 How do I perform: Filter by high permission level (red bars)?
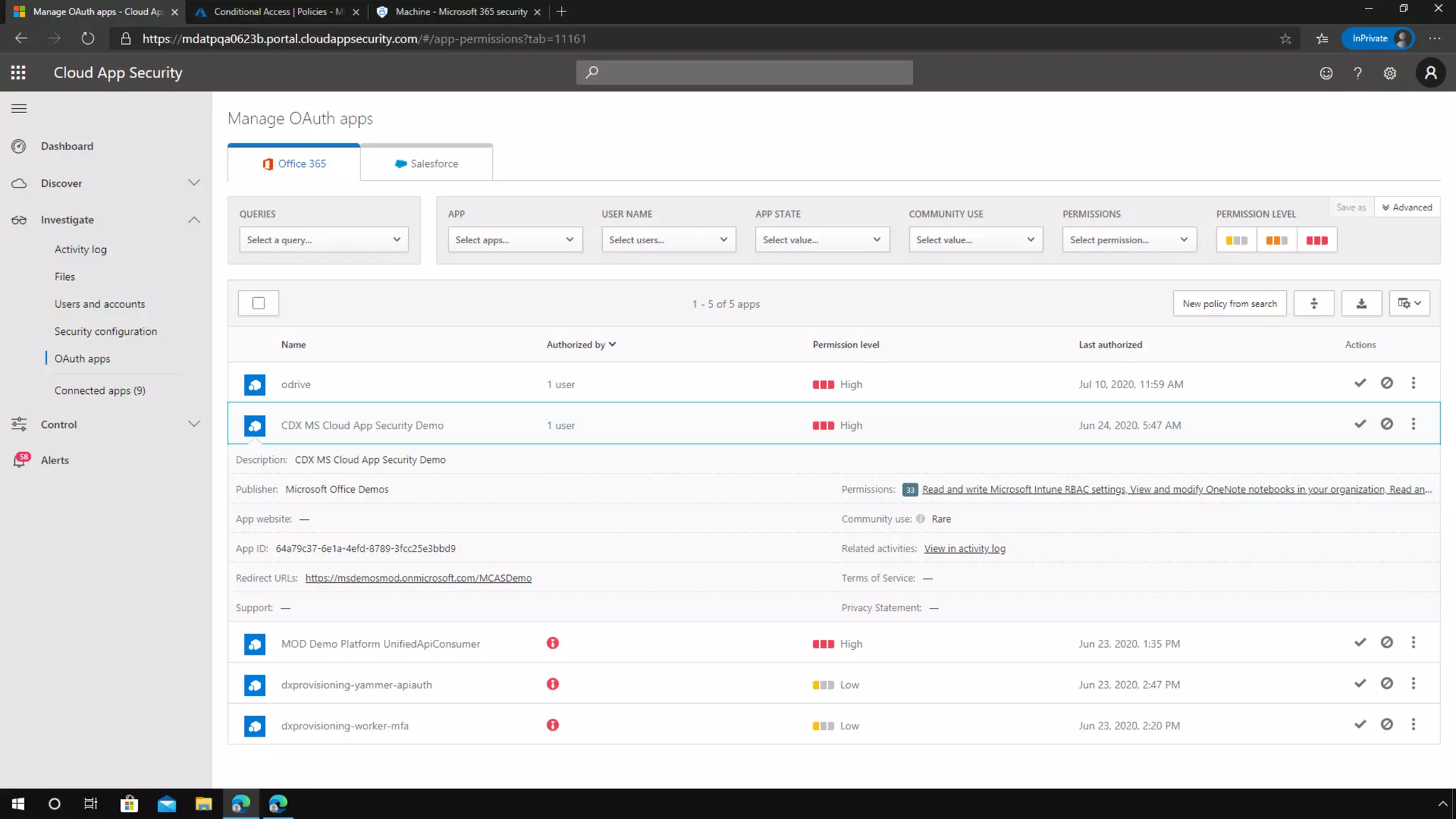pos(1317,240)
